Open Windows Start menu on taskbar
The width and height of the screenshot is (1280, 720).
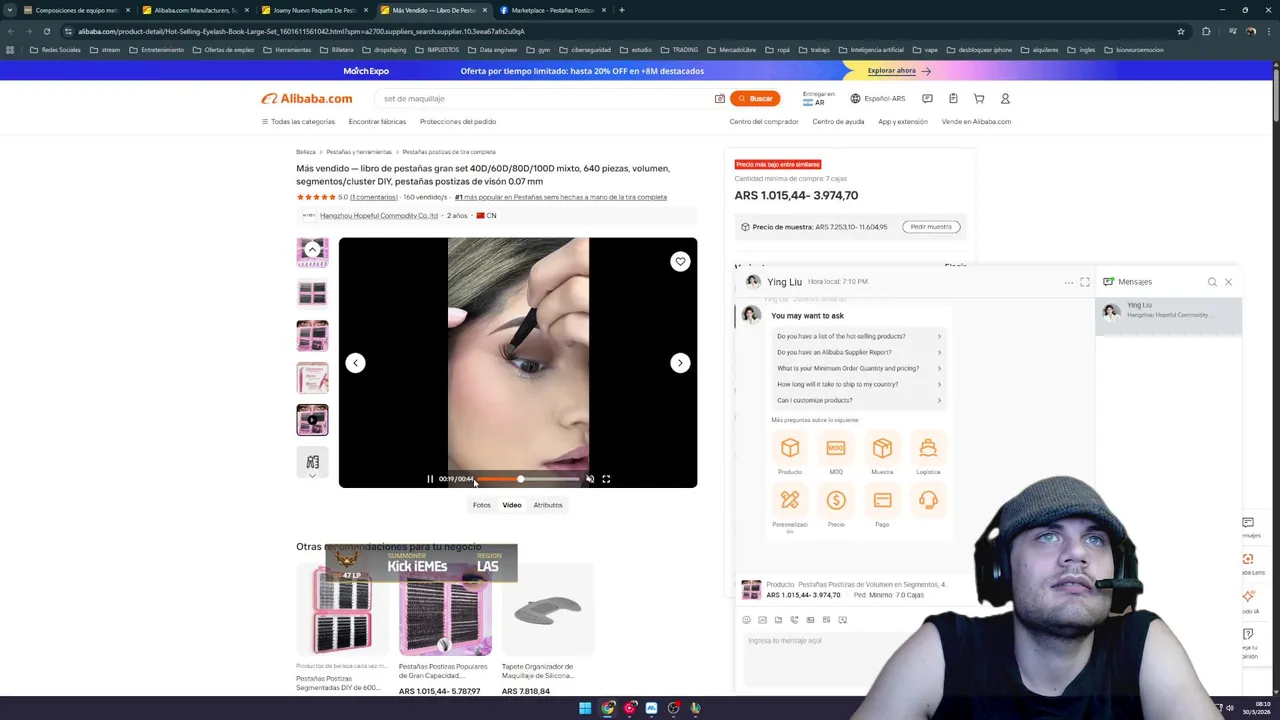click(585, 708)
